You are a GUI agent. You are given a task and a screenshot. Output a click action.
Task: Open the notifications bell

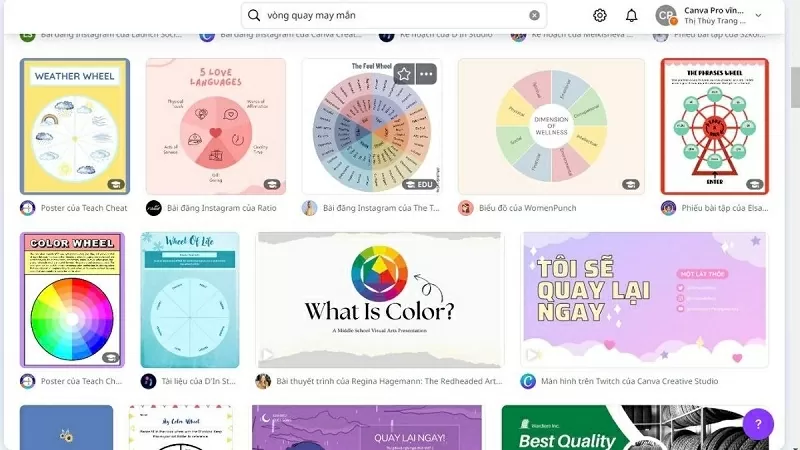(632, 15)
